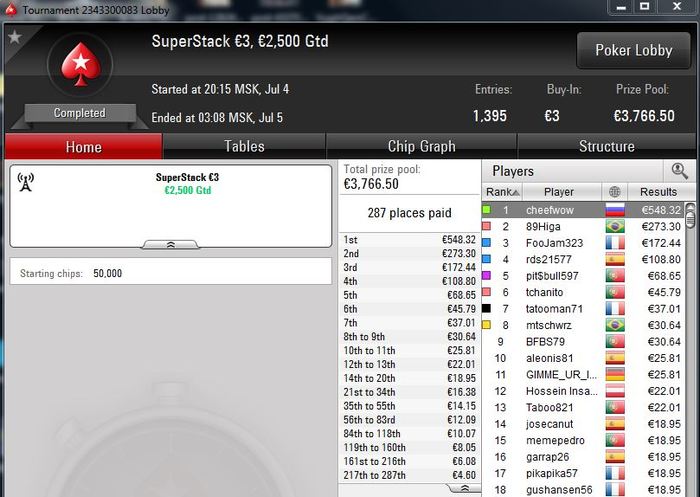The height and width of the screenshot is (497, 700).
Task: Open the player search magnifier icon
Action: [679, 171]
